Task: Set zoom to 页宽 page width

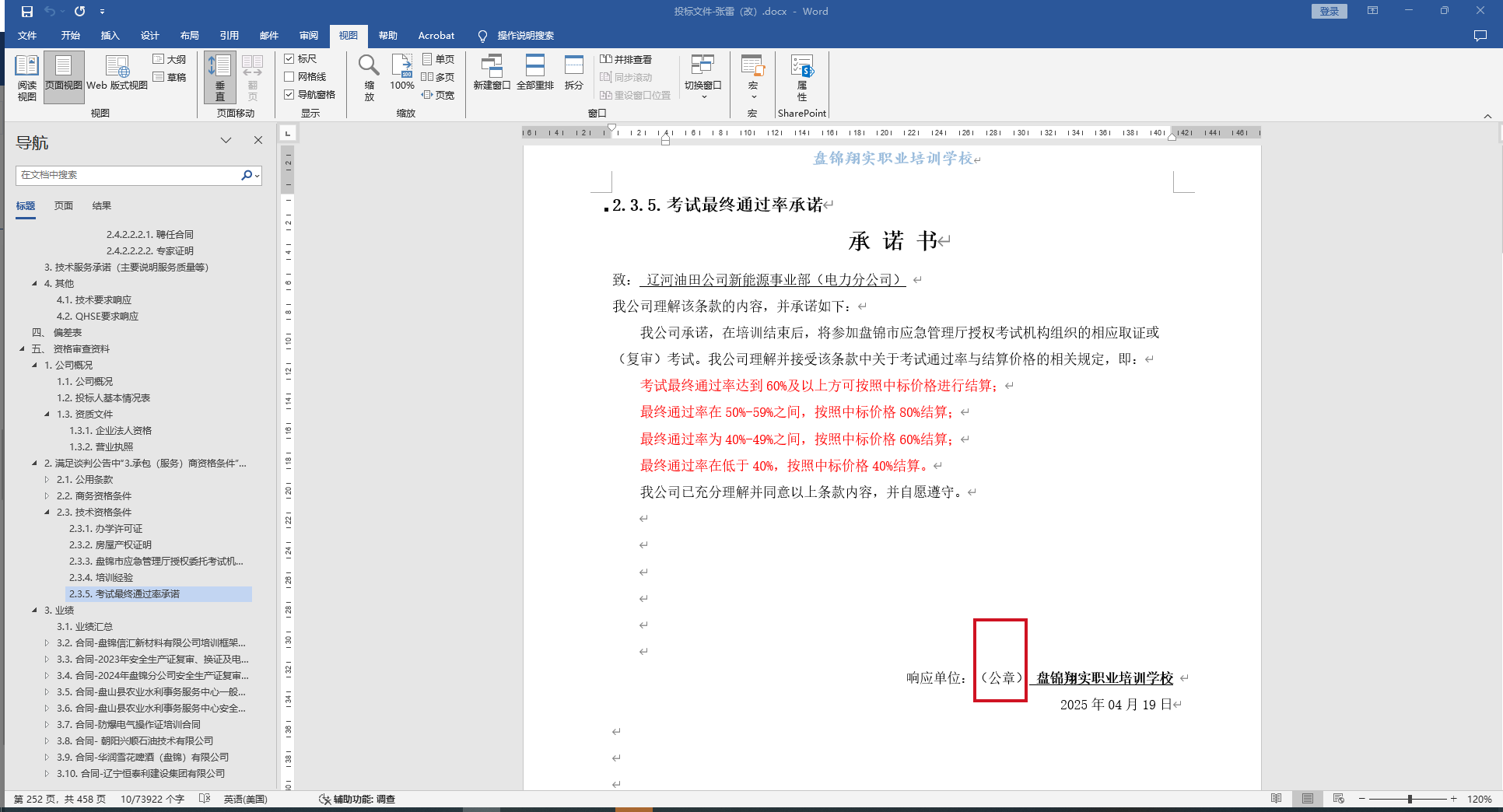Action: [x=438, y=95]
